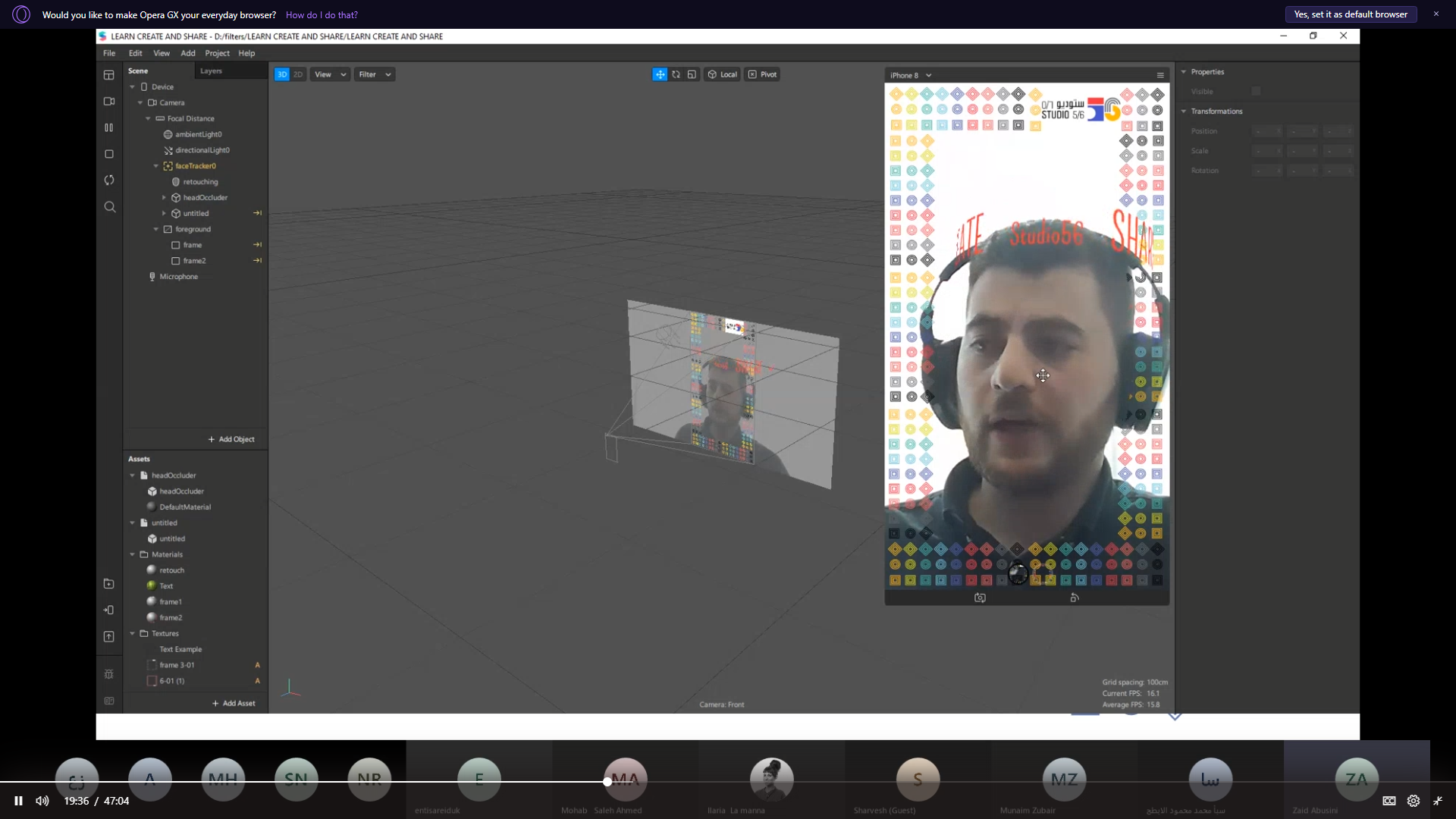Collapse the foreground node
The image size is (1456, 819).
[156, 230]
